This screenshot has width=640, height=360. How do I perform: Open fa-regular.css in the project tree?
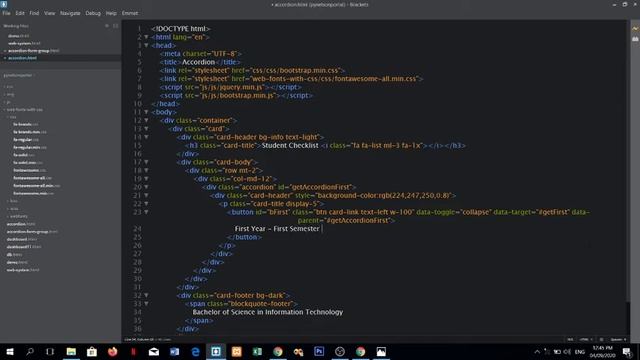click(x=26, y=140)
